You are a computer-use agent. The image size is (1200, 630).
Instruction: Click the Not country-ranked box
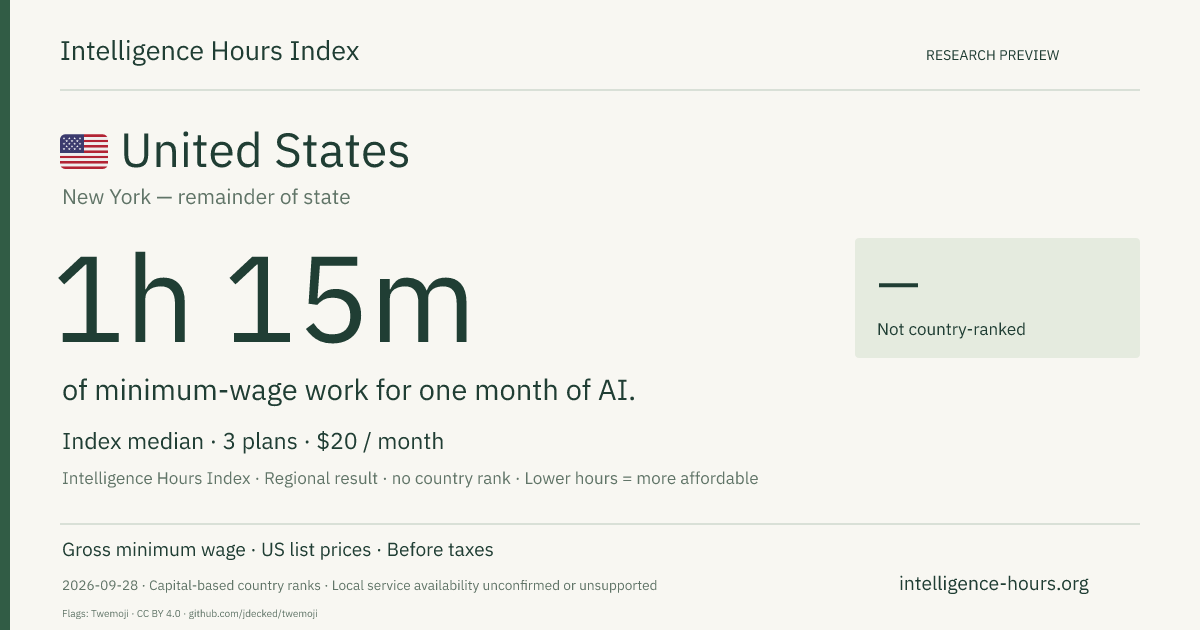997,298
